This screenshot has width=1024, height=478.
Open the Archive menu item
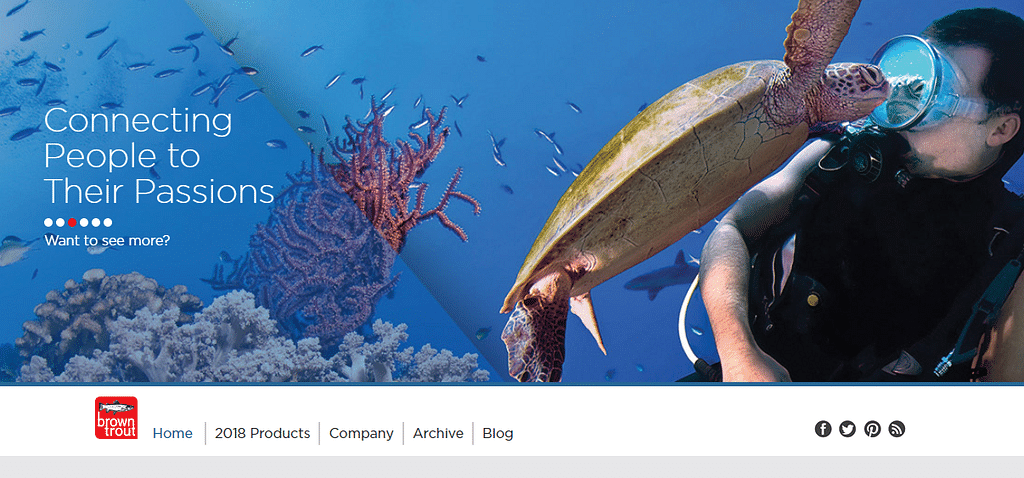[x=438, y=434]
